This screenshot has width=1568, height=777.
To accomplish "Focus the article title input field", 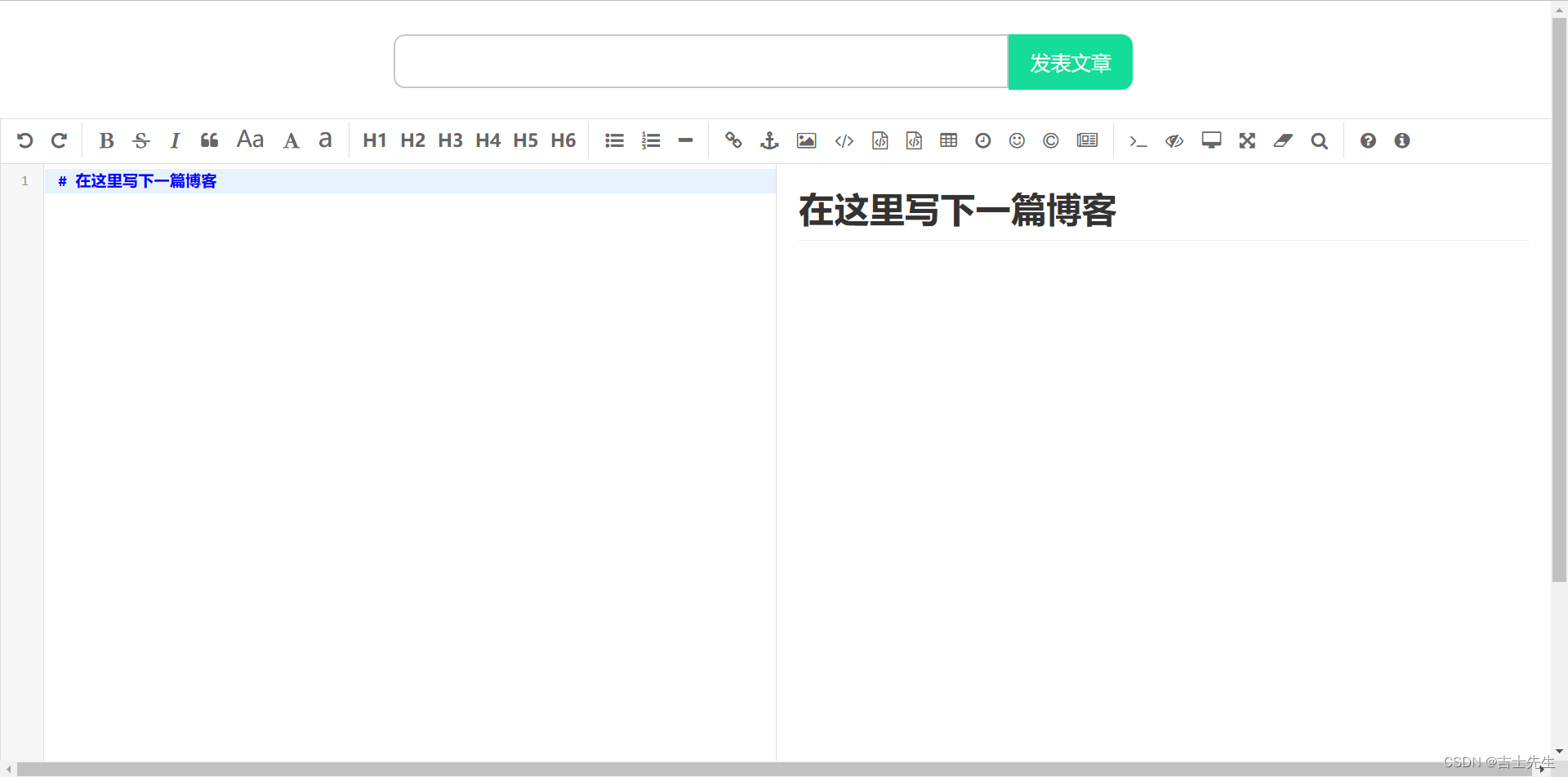I will [702, 61].
